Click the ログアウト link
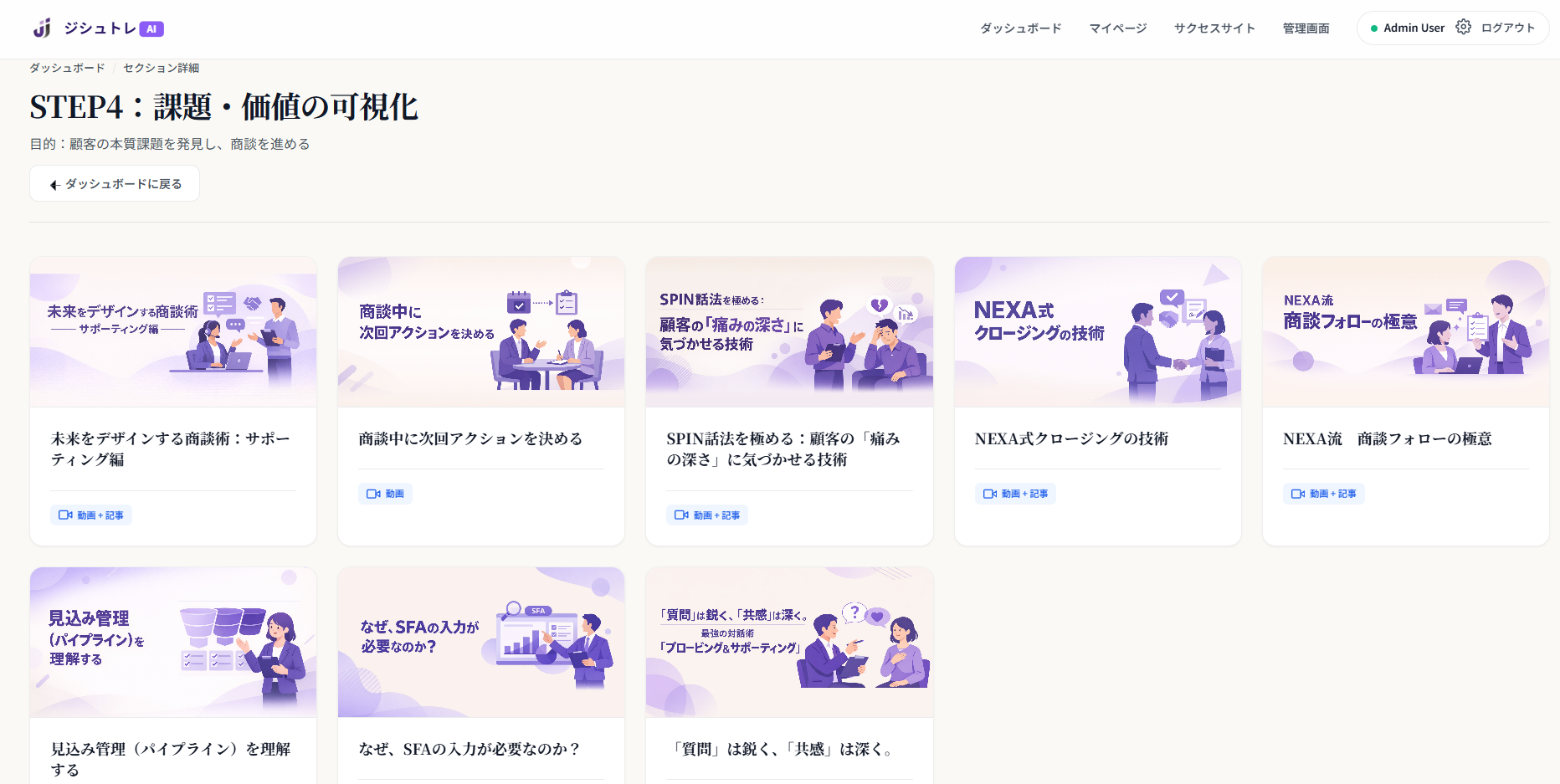The image size is (1560, 784). pyautogui.click(x=1508, y=28)
